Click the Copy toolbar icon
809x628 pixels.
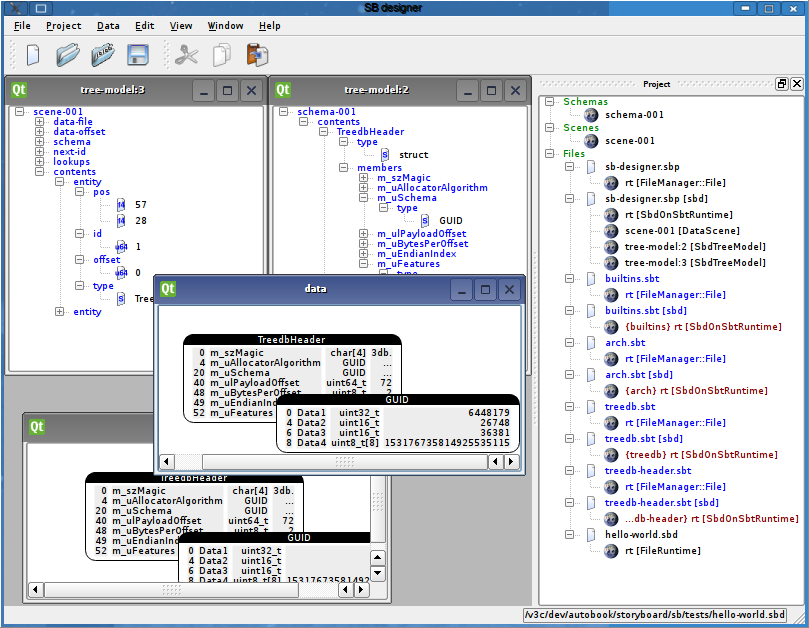coord(222,55)
